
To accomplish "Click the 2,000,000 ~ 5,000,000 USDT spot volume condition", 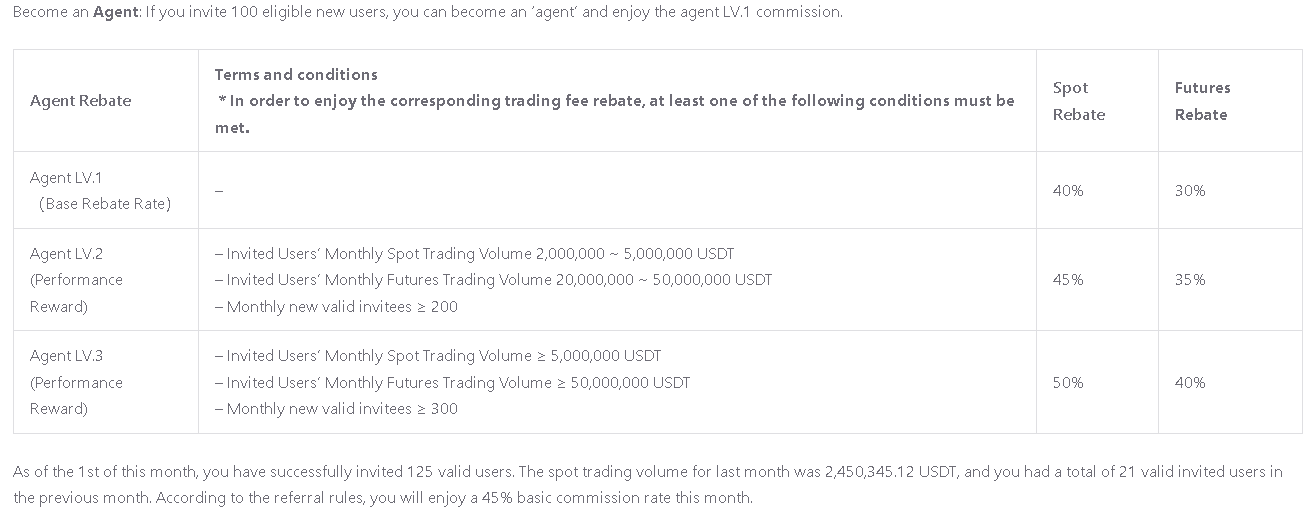I will pos(475,254).
